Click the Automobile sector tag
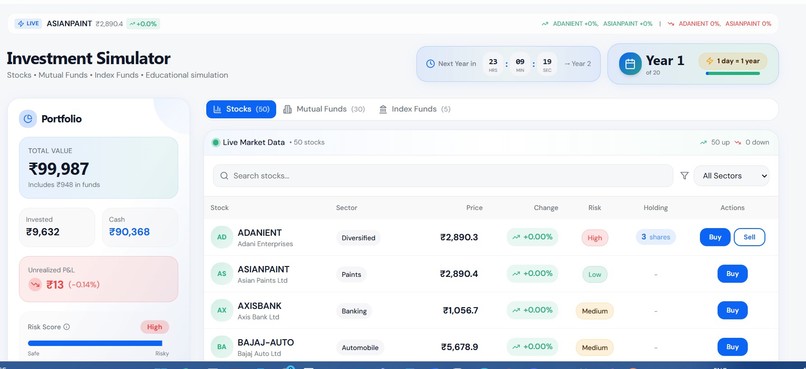 360,347
